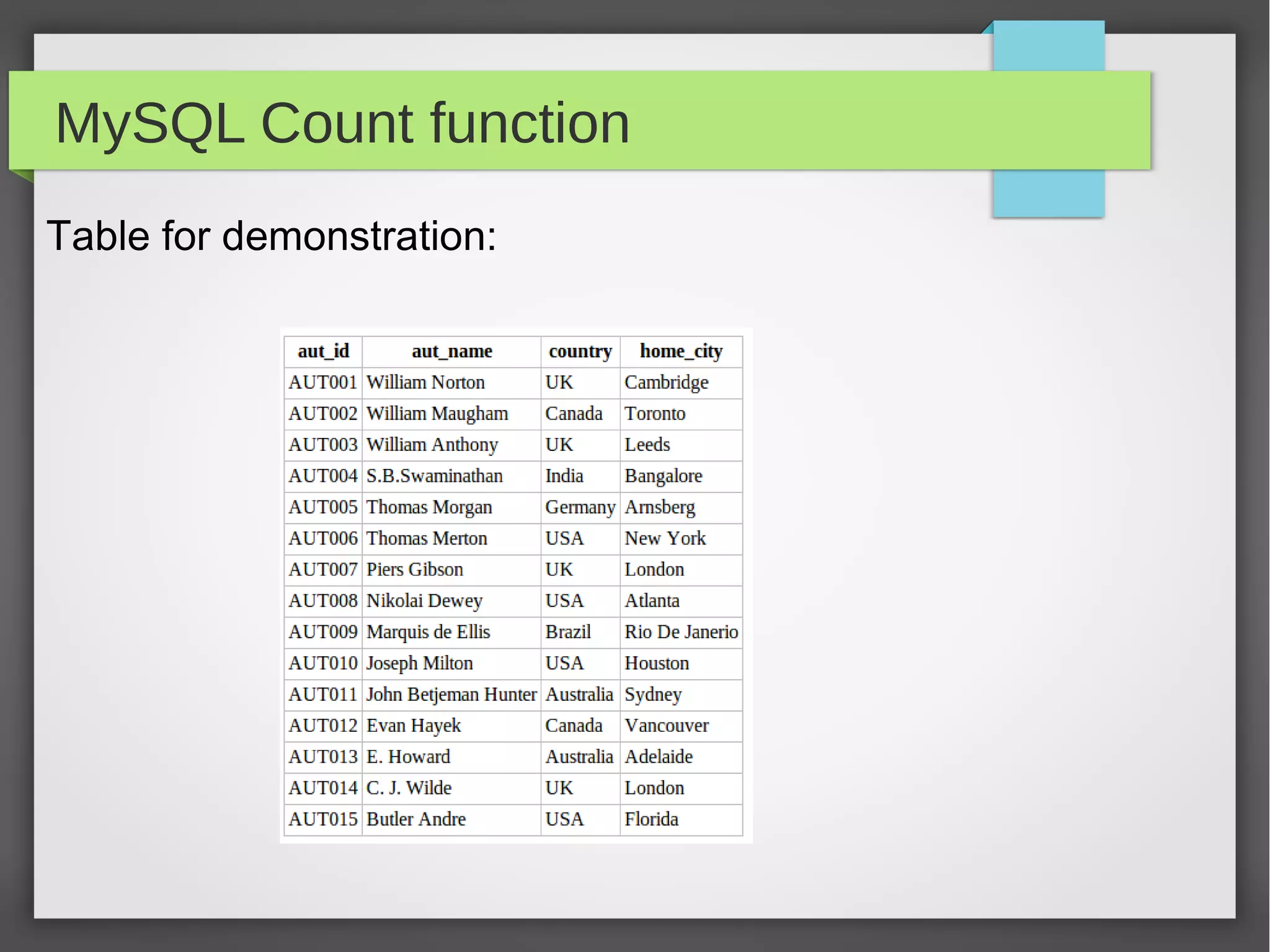Image resolution: width=1270 pixels, height=952 pixels.
Task: Click the 'AUT012' cell
Action: (x=323, y=726)
